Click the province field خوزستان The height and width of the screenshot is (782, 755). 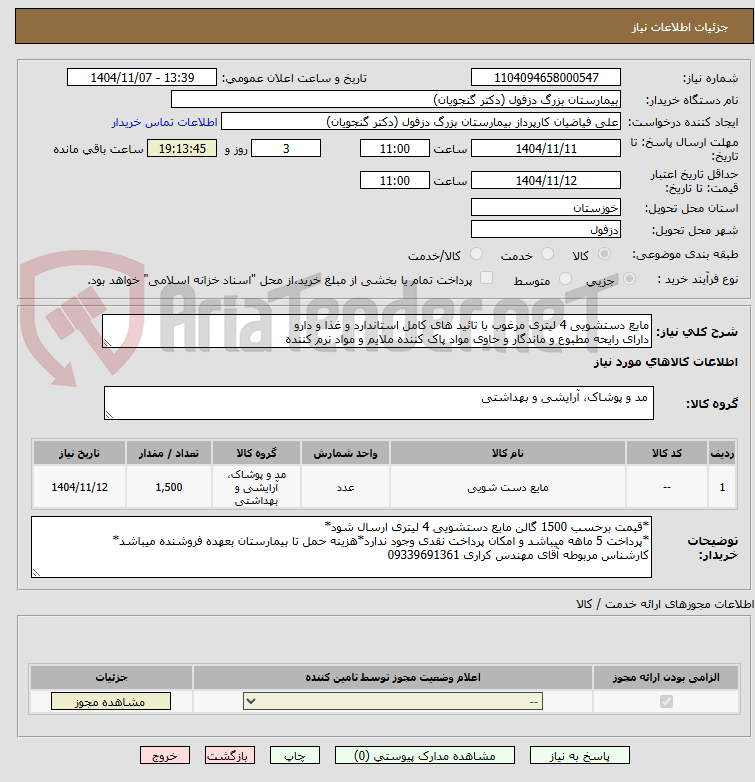point(546,207)
